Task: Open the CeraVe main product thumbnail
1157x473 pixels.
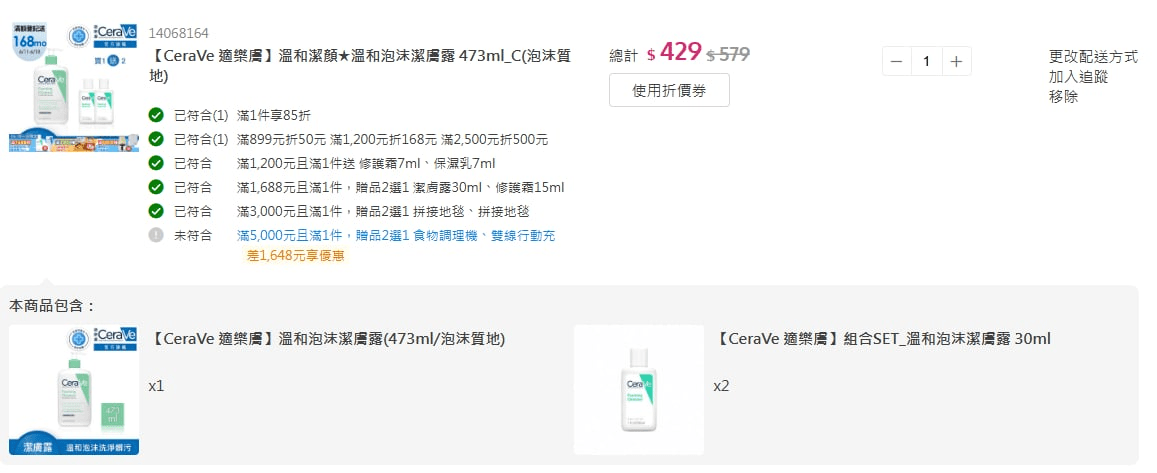Action: pos(74,87)
